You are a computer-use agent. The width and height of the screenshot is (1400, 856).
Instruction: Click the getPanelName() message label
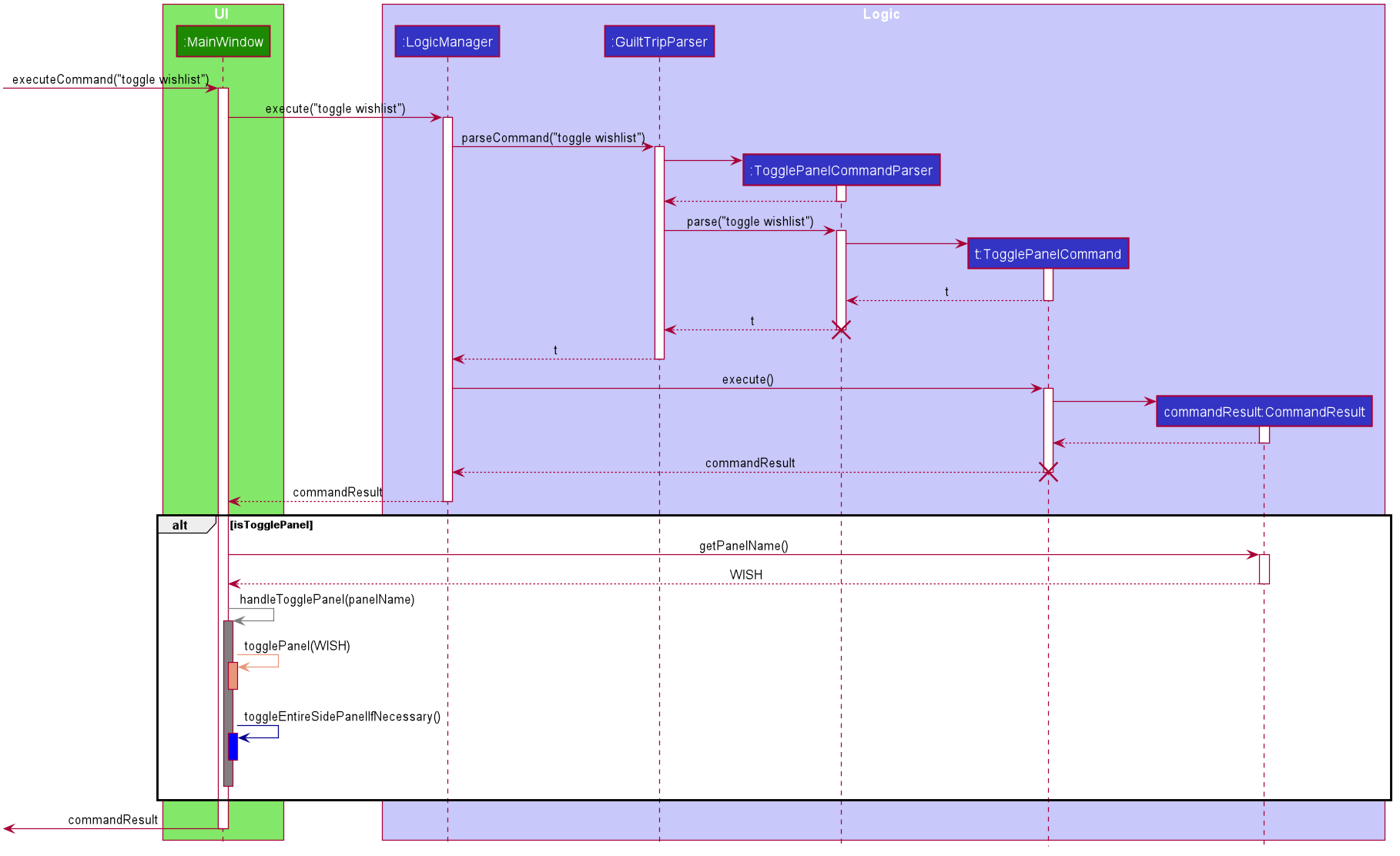tap(743, 546)
